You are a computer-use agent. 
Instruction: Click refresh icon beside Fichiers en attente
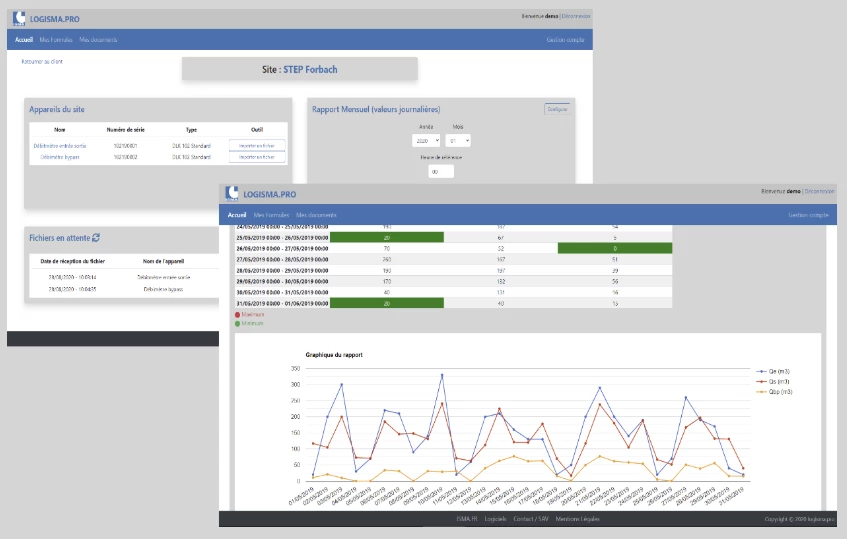[96, 237]
